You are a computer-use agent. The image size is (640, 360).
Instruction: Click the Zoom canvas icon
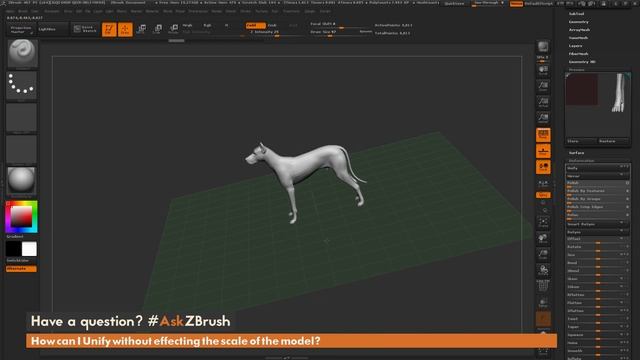[x=543, y=86]
